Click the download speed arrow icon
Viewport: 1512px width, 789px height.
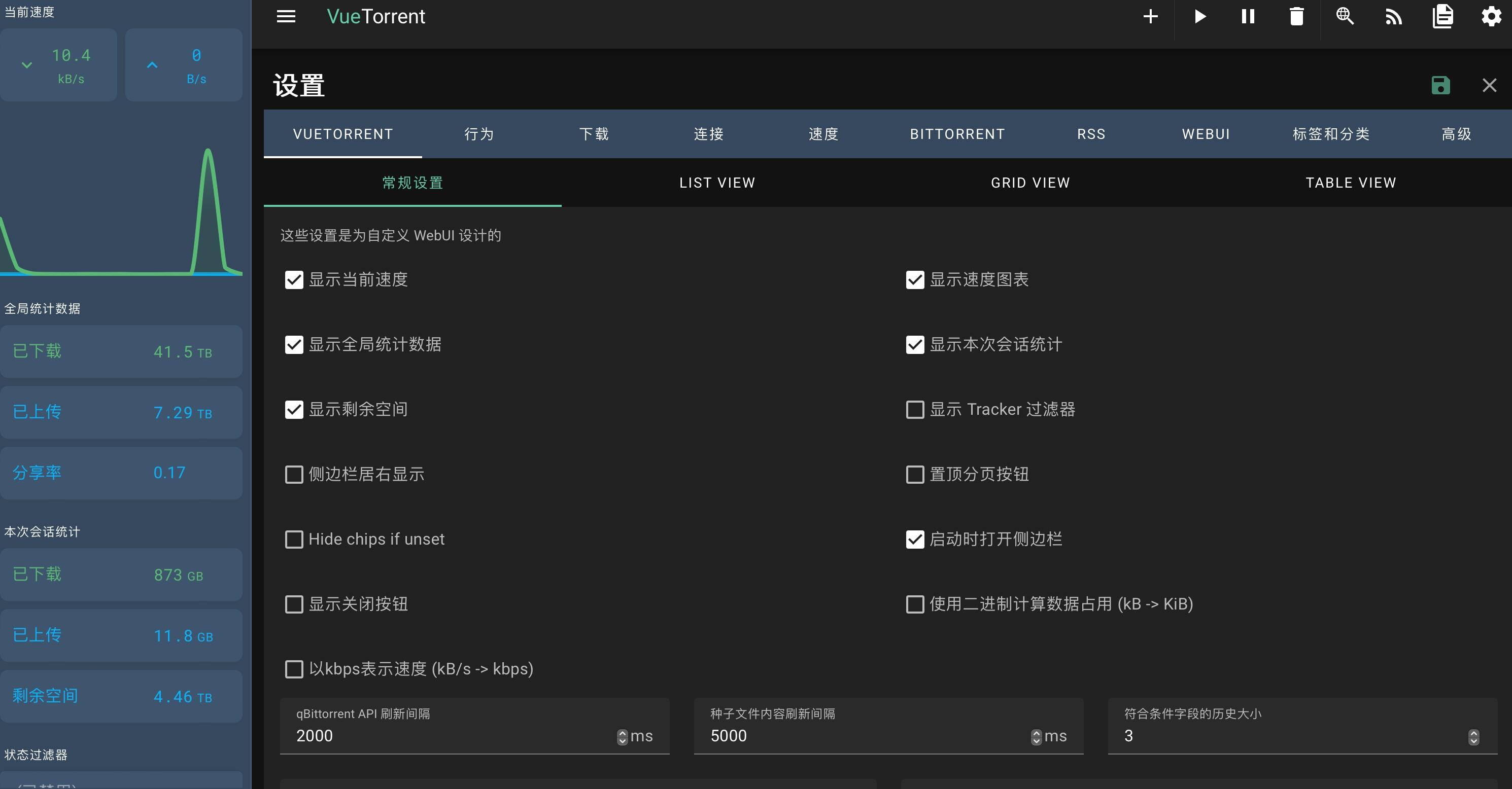click(26, 65)
